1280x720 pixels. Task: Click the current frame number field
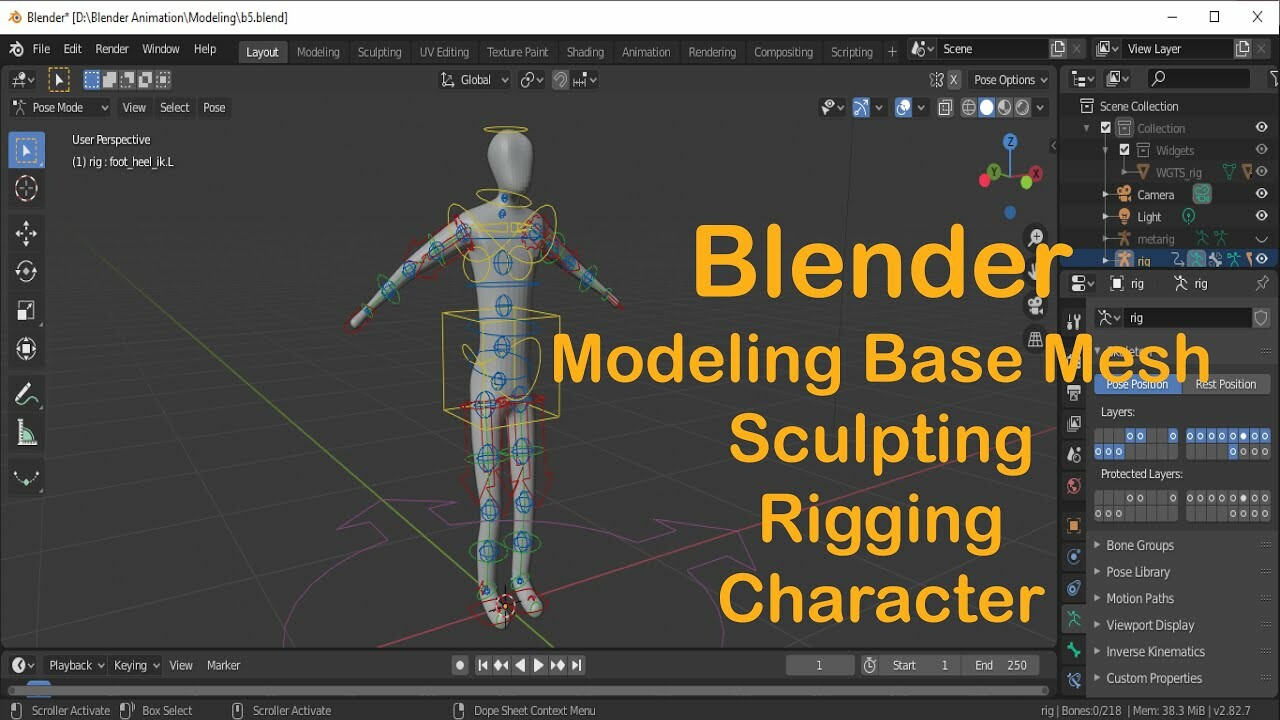820,665
